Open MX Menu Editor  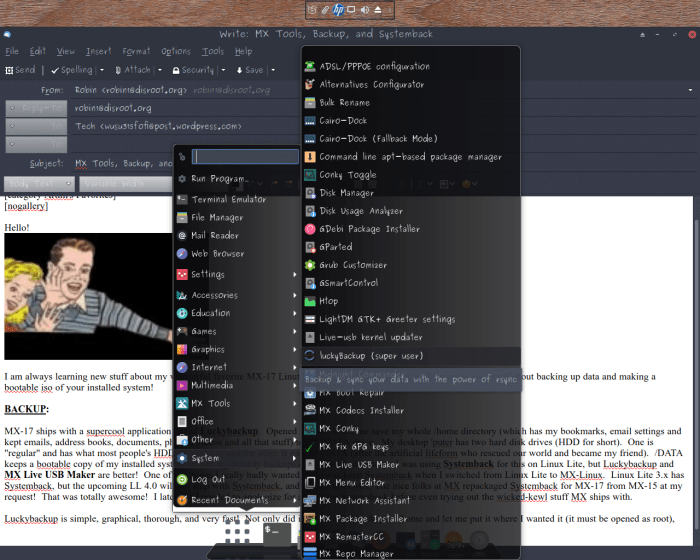[411, 483]
